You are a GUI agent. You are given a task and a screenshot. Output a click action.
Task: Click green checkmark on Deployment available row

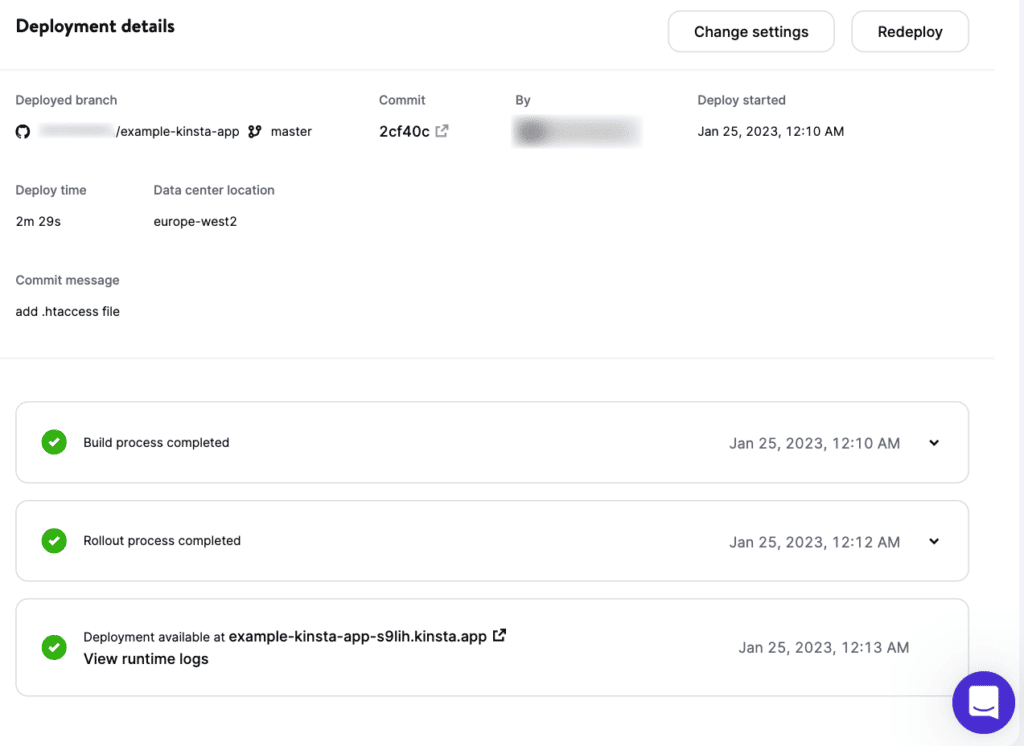[x=53, y=647]
